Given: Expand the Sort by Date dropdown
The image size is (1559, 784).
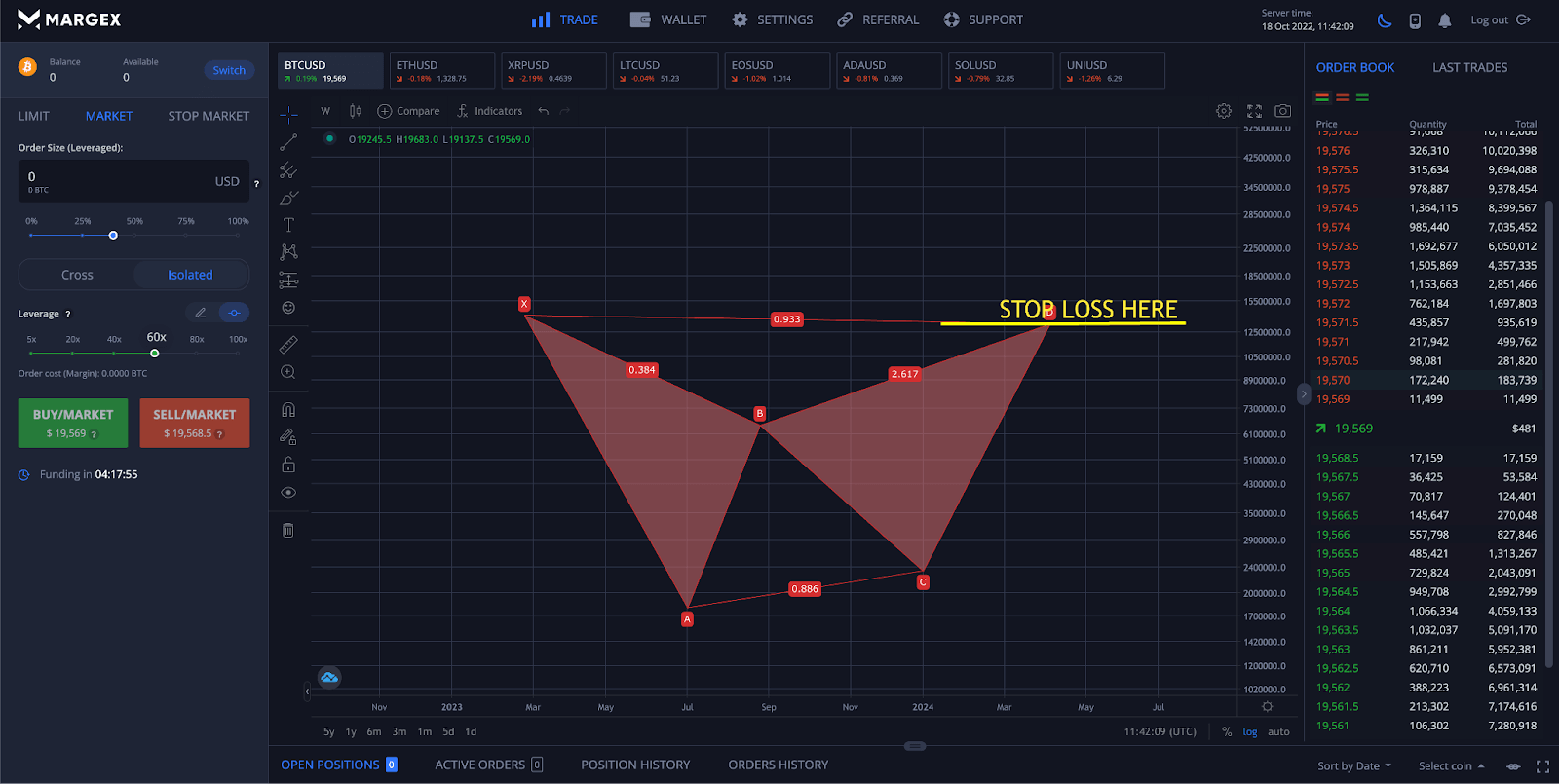Looking at the screenshot, I should pyautogui.click(x=1354, y=765).
